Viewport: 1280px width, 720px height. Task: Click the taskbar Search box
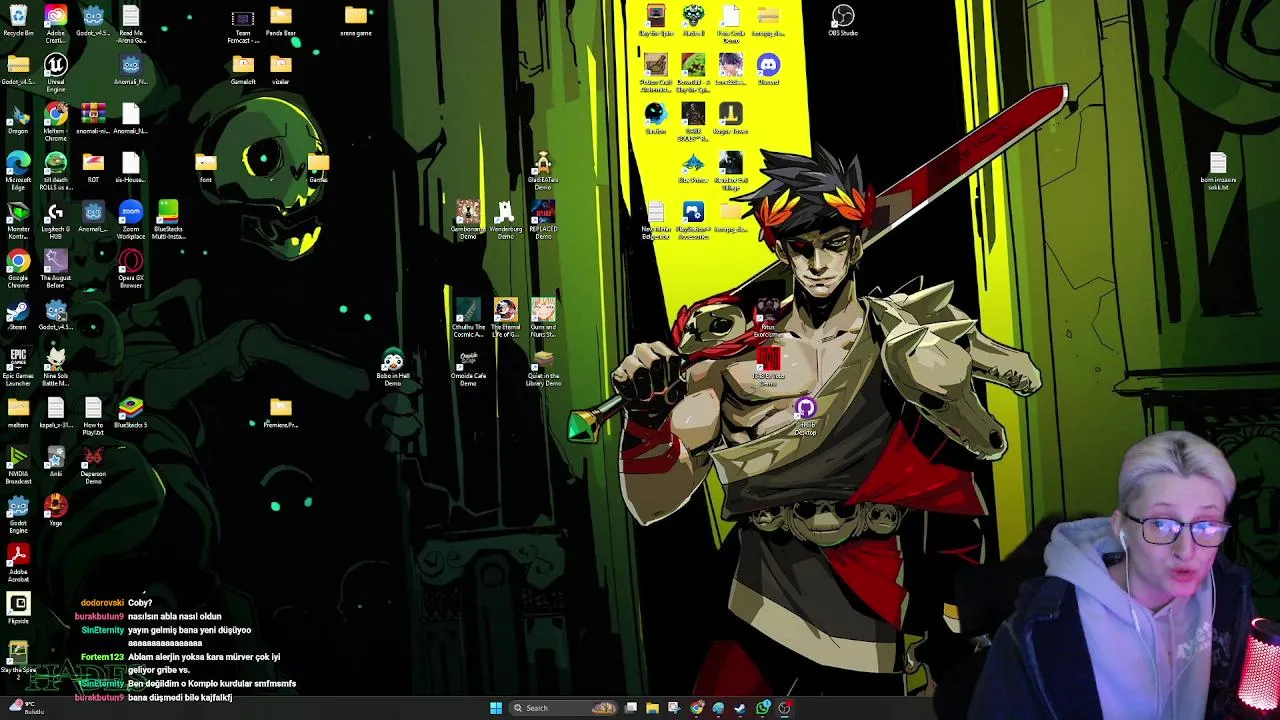[562, 708]
